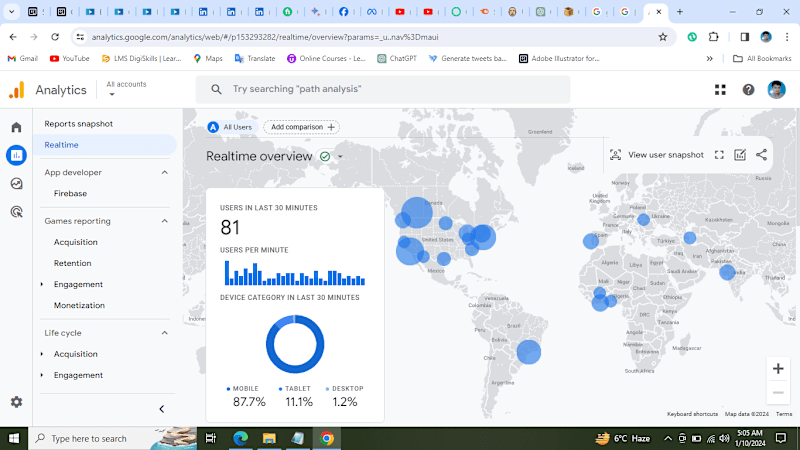Enter fullscreen map view icon
The height and width of the screenshot is (450, 800).
[719, 155]
